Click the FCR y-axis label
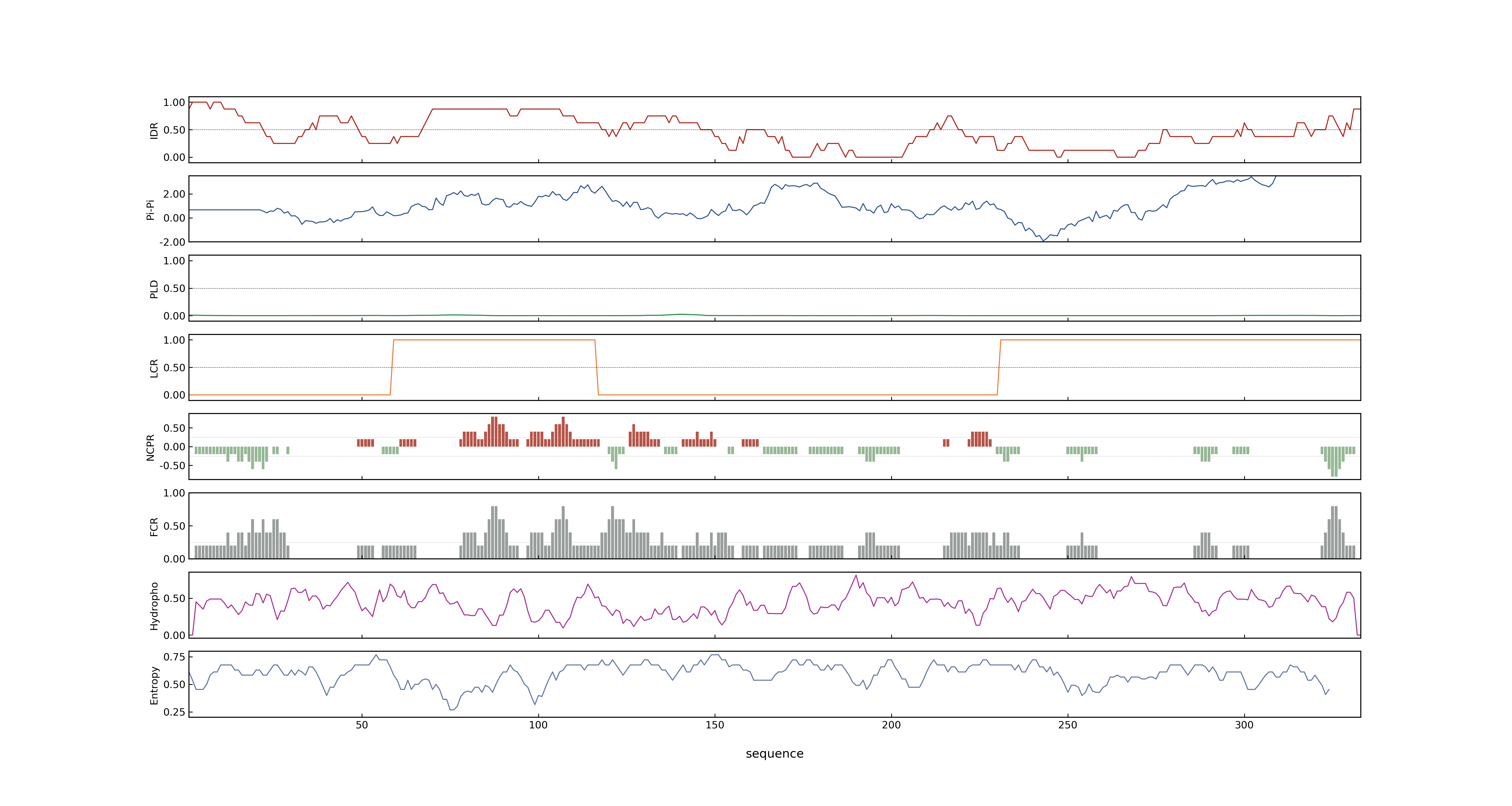This screenshot has height=806, width=1512. [154, 527]
